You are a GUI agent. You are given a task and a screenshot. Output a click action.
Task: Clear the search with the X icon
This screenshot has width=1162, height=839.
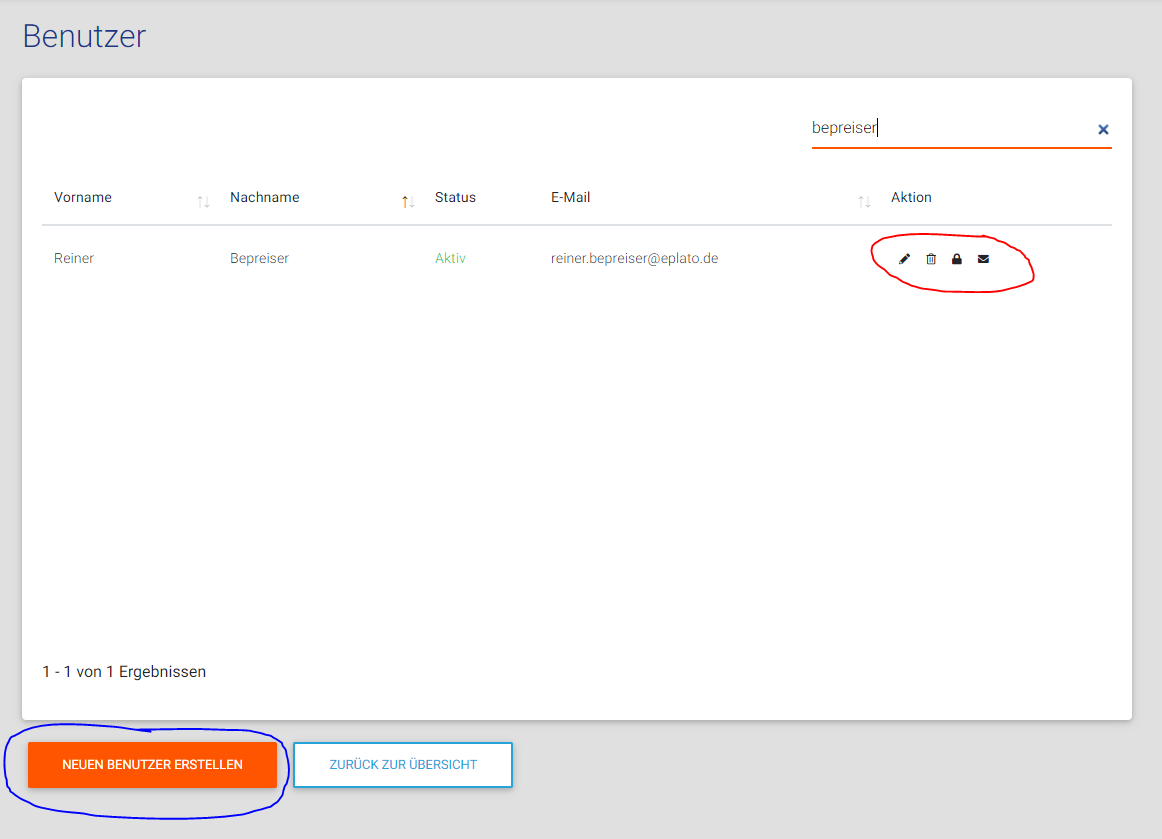[1103, 129]
